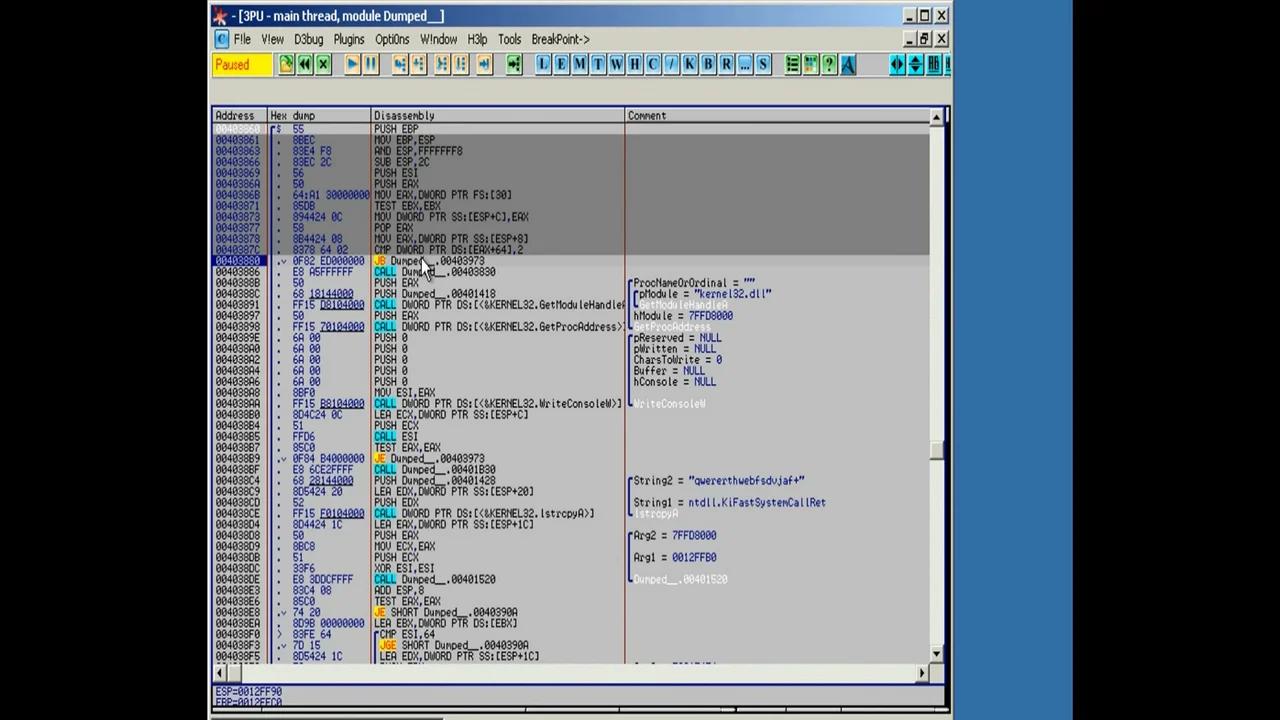
Task: Open the Options menu
Action: click(391, 39)
